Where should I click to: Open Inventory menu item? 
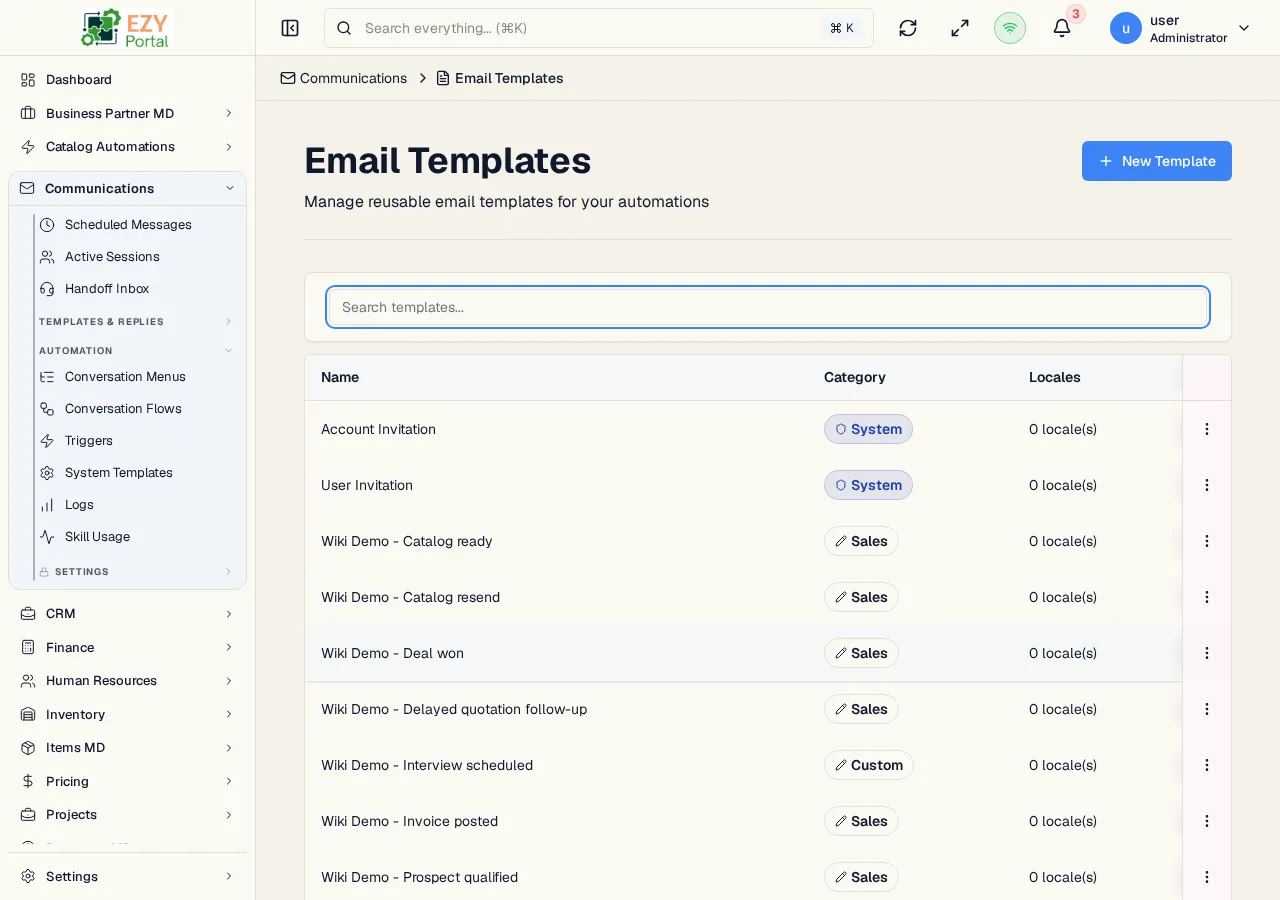point(127,714)
